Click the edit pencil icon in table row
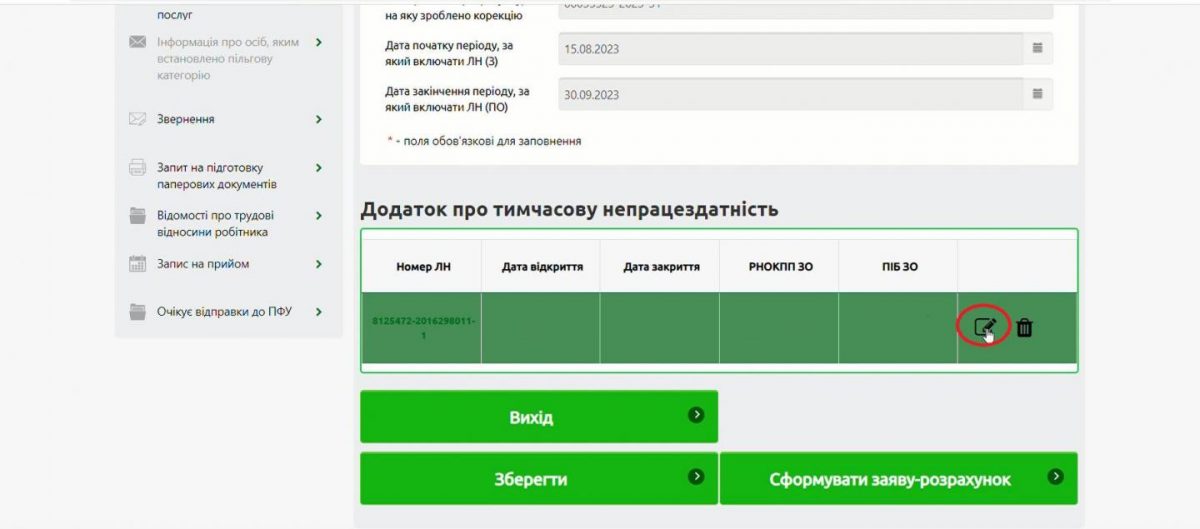 984,326
